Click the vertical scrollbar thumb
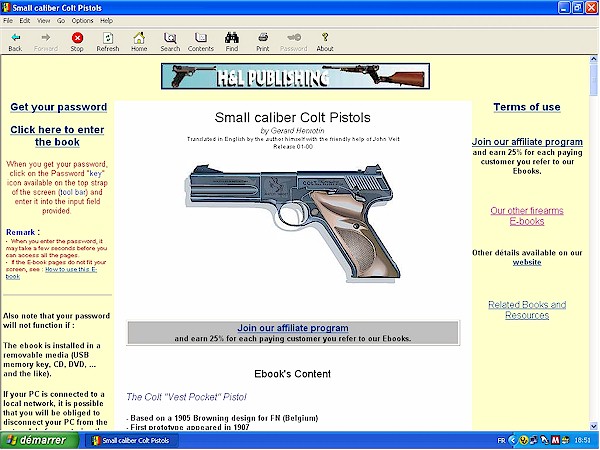The height and width of the screenshot is (450, 600). [593, 80]
